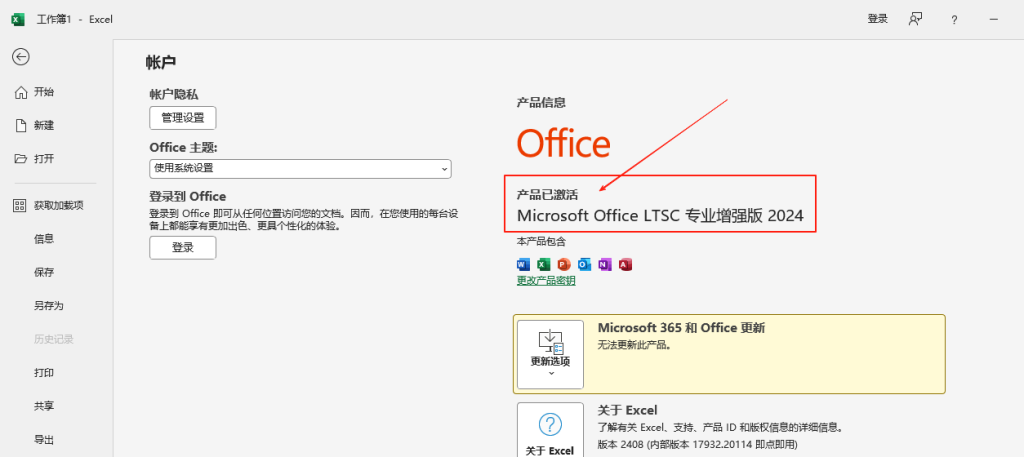Click the grid icon beside 获取加载项
The width and height of the screenshot is (1024, 457).
(x=20, y=206)
